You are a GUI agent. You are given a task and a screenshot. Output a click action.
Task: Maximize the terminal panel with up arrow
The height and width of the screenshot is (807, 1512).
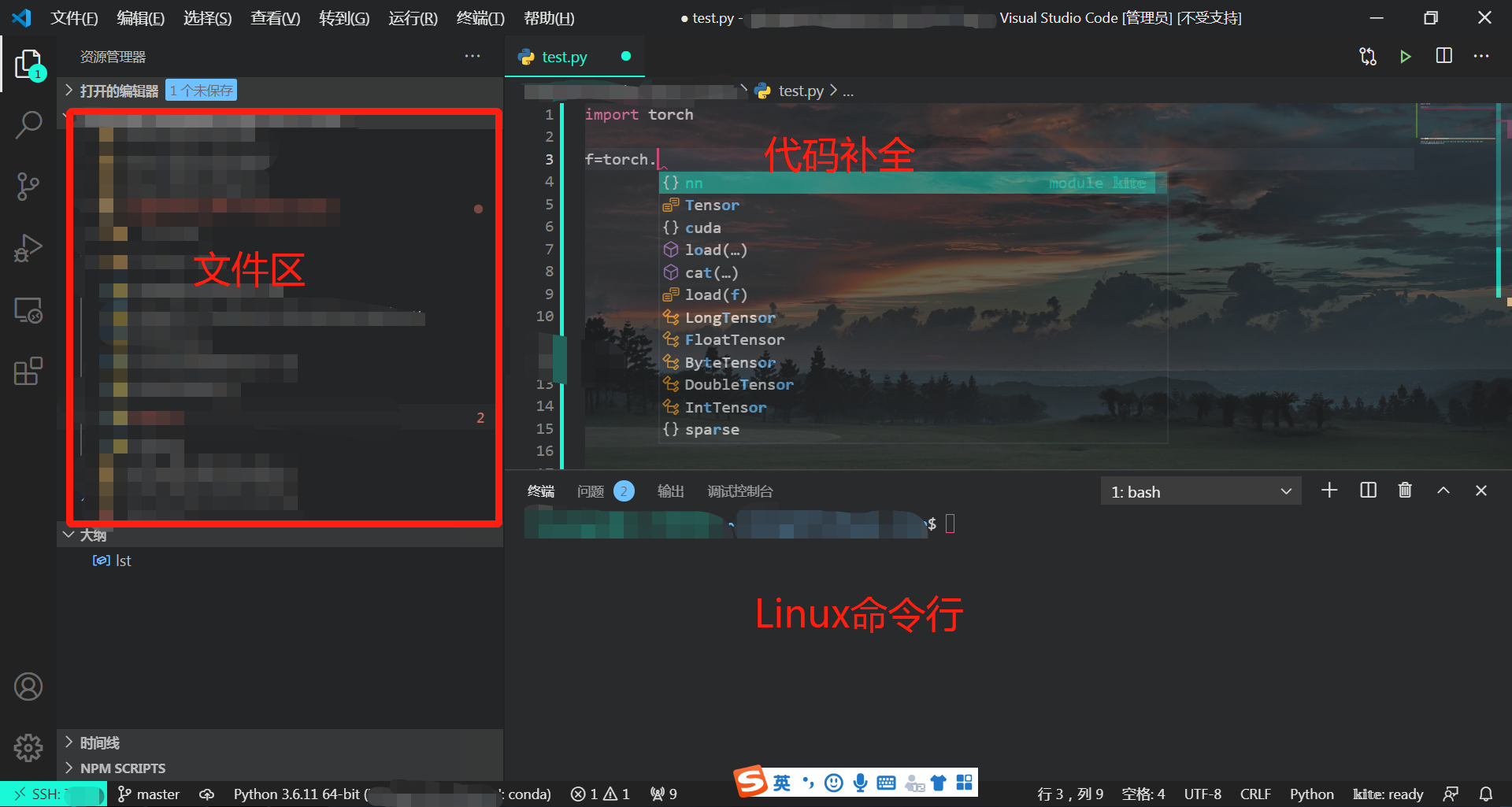tap(1443, 490)
